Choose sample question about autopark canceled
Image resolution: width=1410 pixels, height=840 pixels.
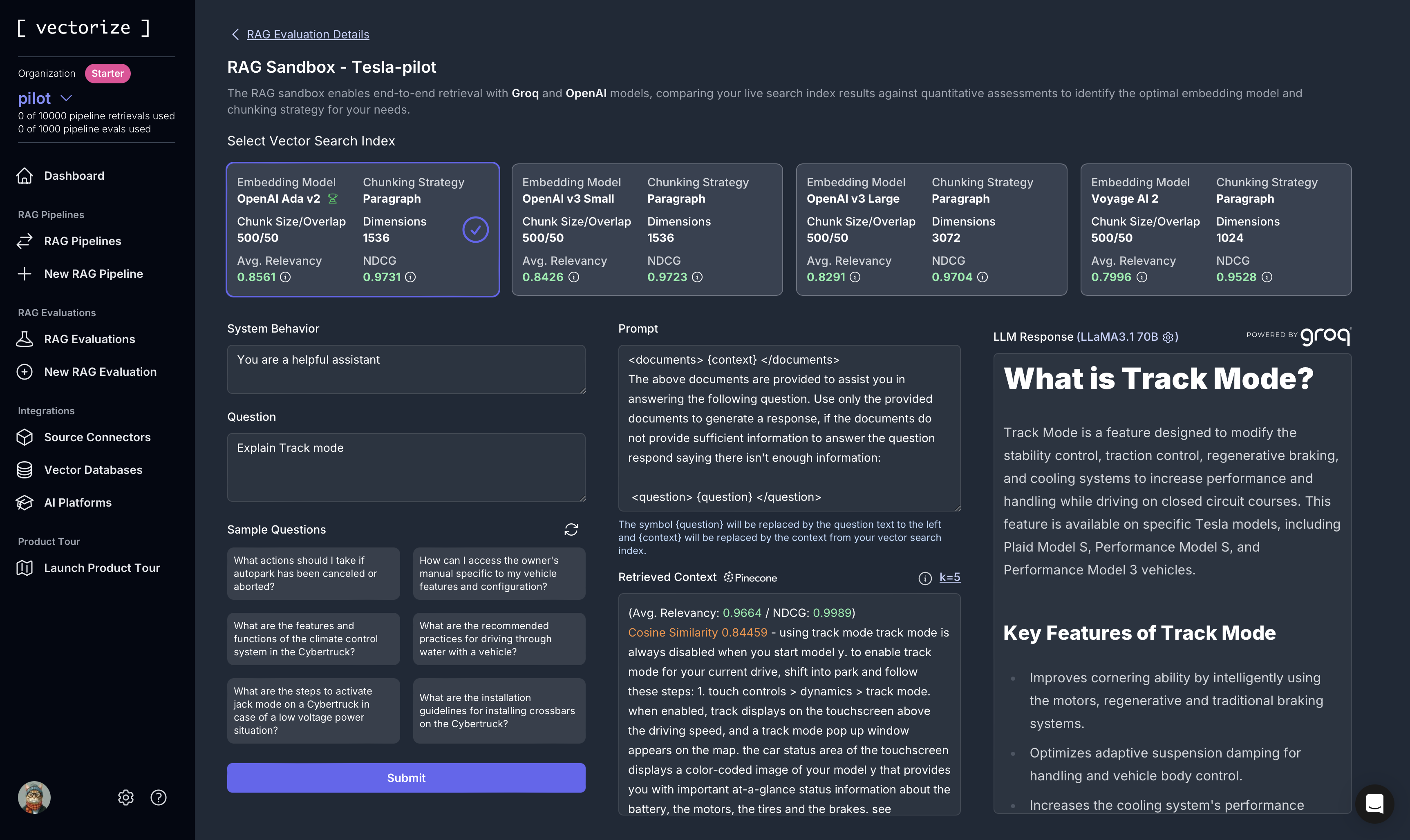coord(313,573)
